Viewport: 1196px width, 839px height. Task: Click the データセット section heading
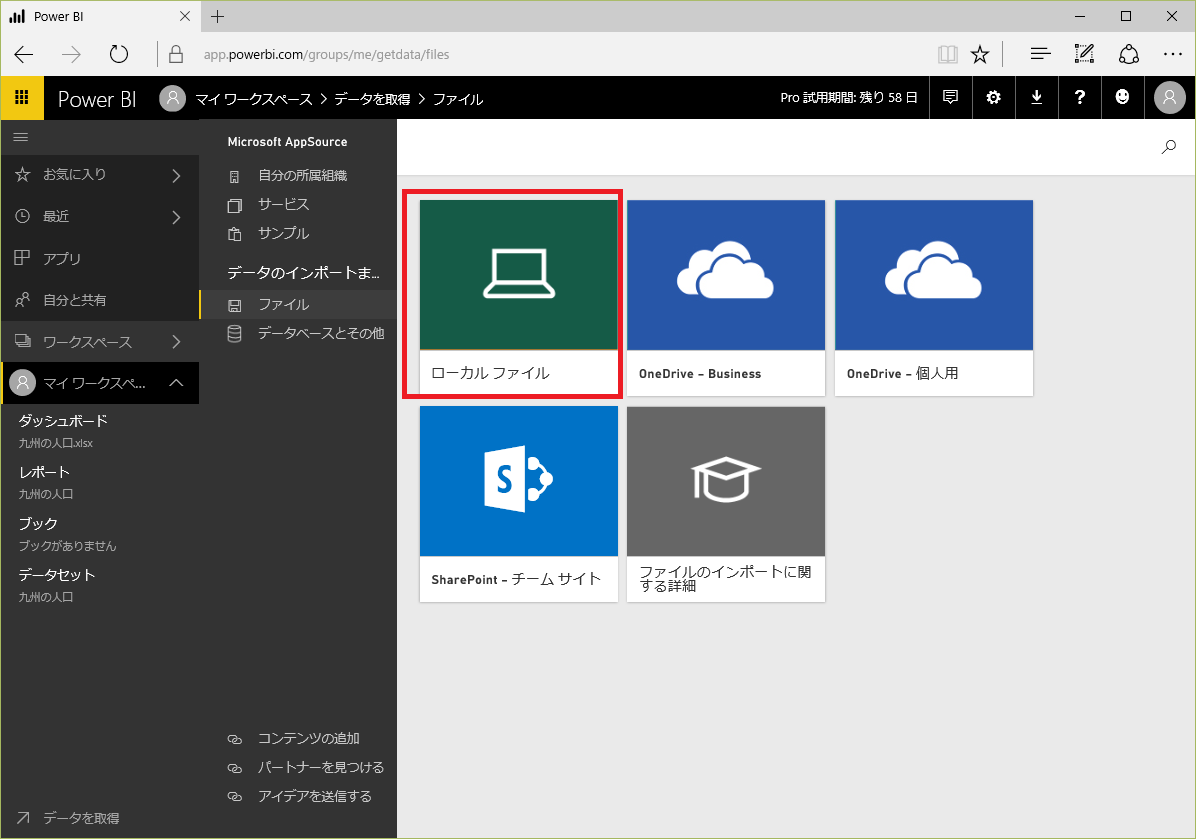[57, 575]
